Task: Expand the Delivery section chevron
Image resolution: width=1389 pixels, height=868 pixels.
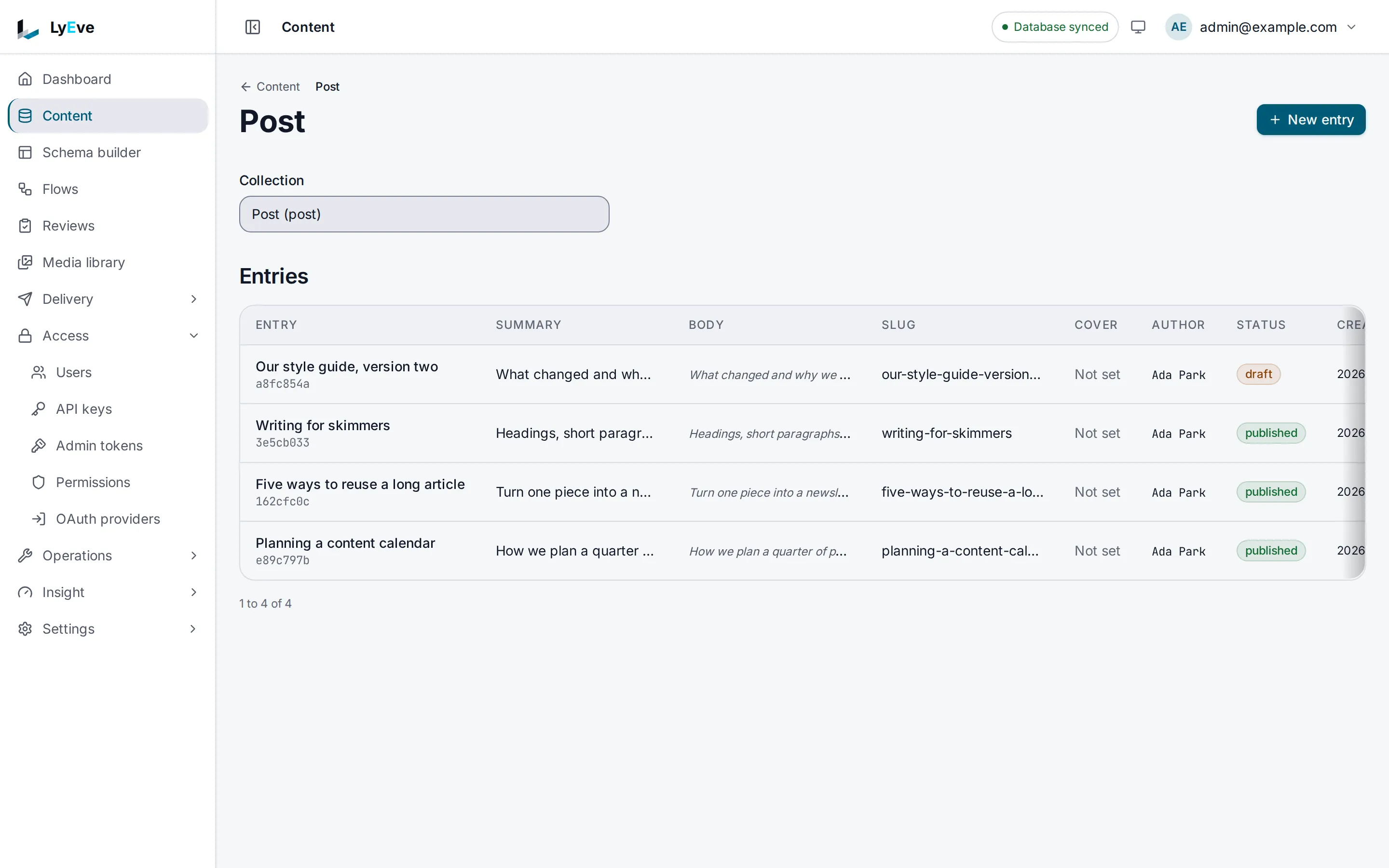Action: point(193,298)
